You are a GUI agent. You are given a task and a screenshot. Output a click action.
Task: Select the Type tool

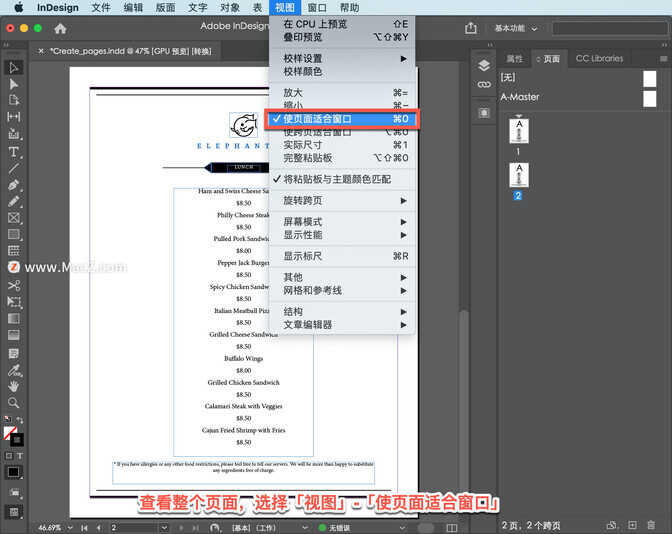pyautogui.click(x=14, y=152)
